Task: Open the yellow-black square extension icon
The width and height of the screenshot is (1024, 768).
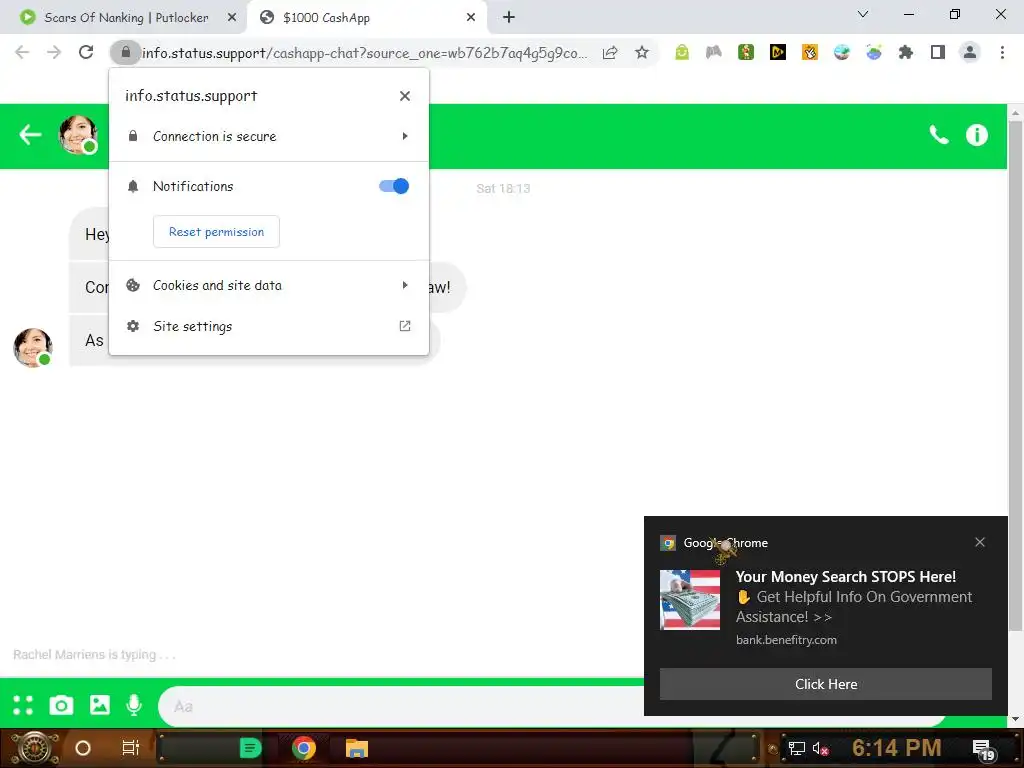Action: (x=778, y=52)
